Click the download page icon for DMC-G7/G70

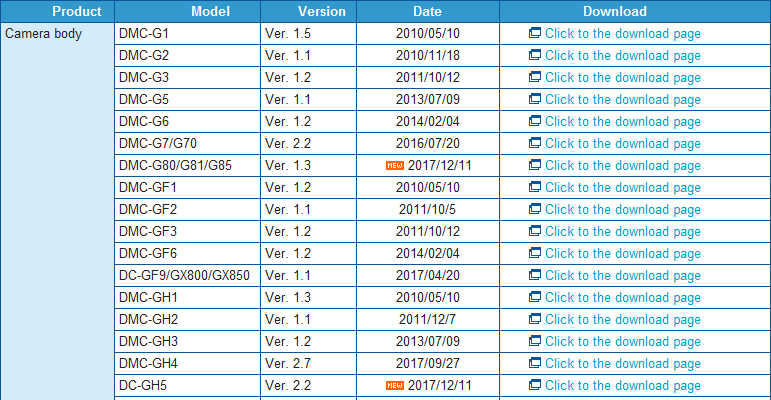click(x=534, y=143)
